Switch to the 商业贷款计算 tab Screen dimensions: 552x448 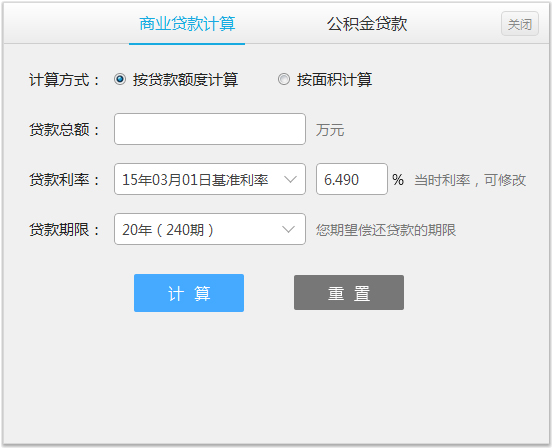187,24
